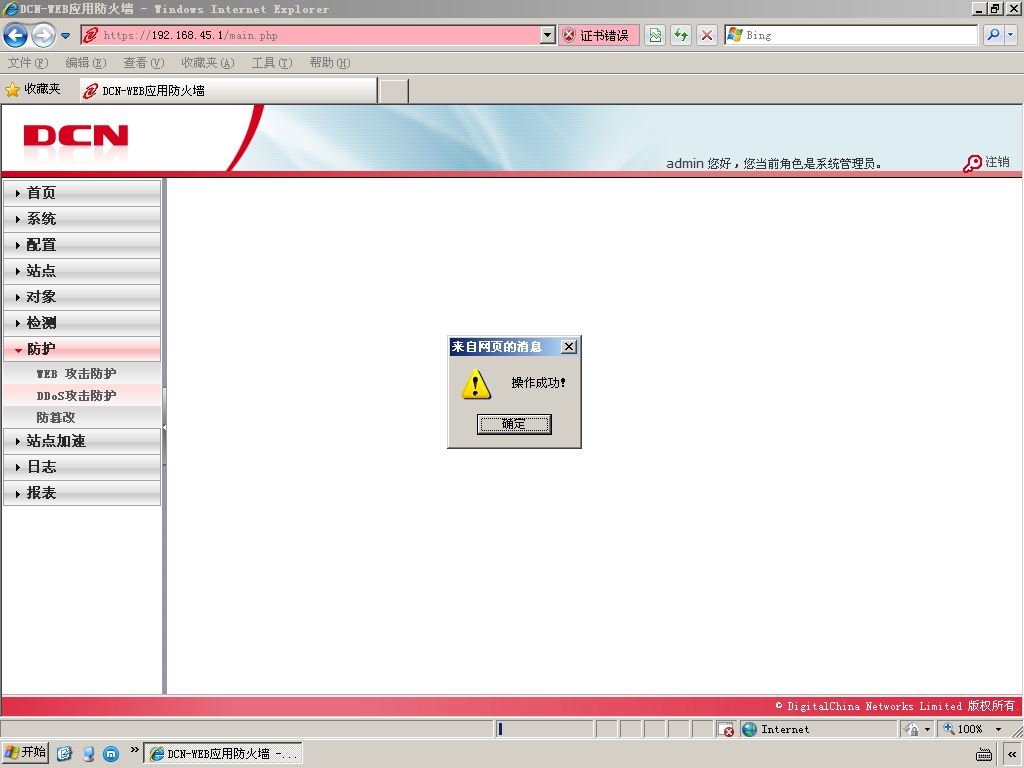Screen dimensions: 1024x768
Task: Click the protected mode lock icon
Action: (x=912, y=729)
